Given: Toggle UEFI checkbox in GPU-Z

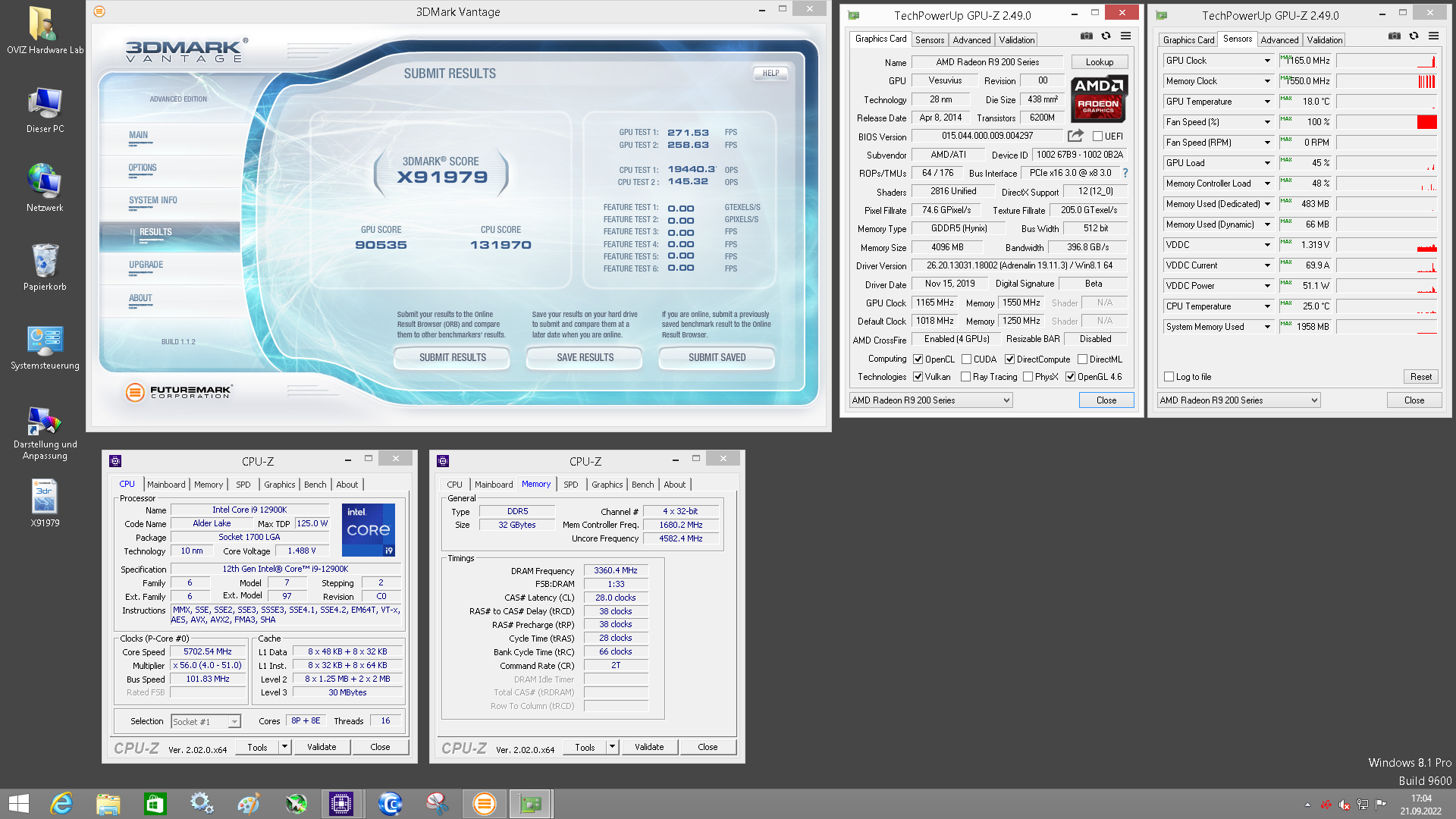Looking at the screenshot, I should click(1097, 136).
